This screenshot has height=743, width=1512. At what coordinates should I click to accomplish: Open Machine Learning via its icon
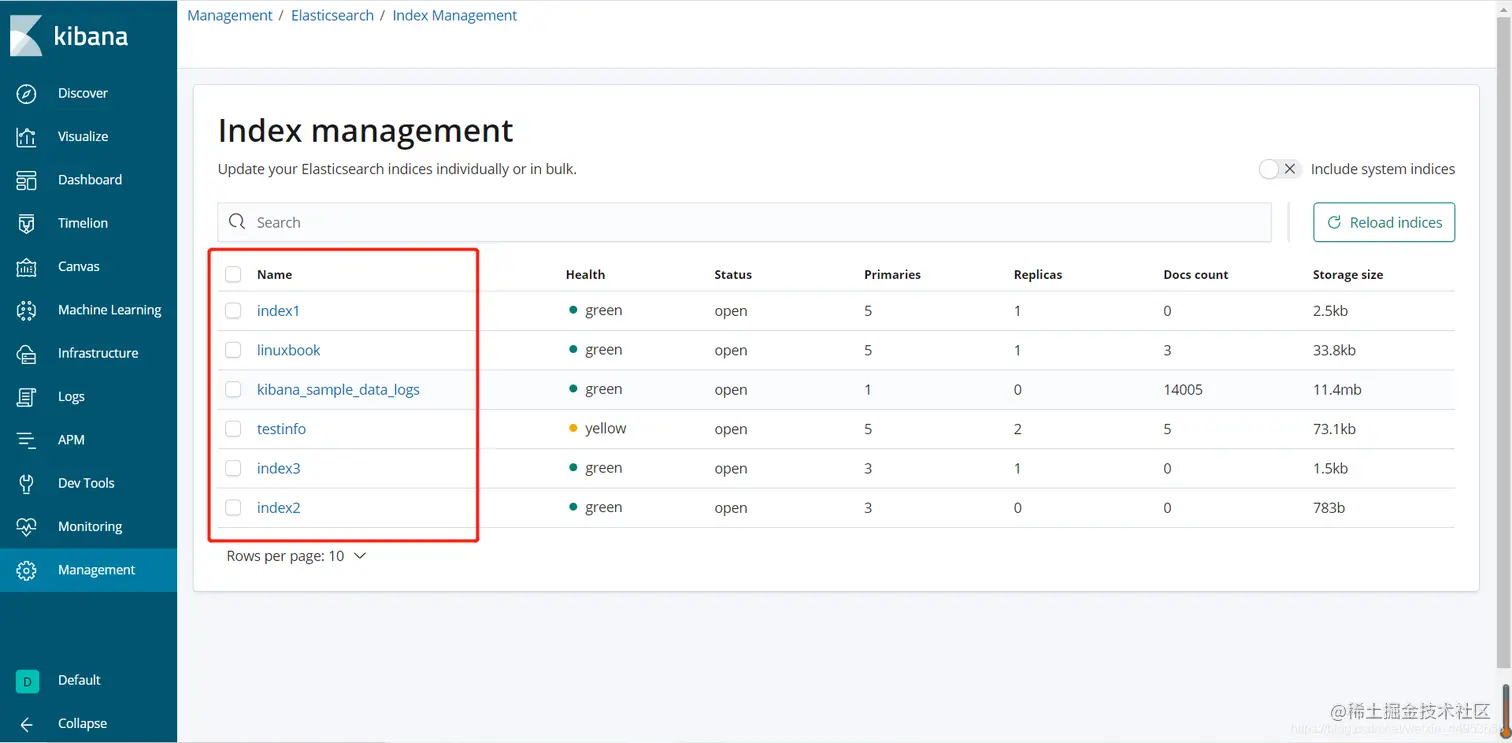(27, 310)
